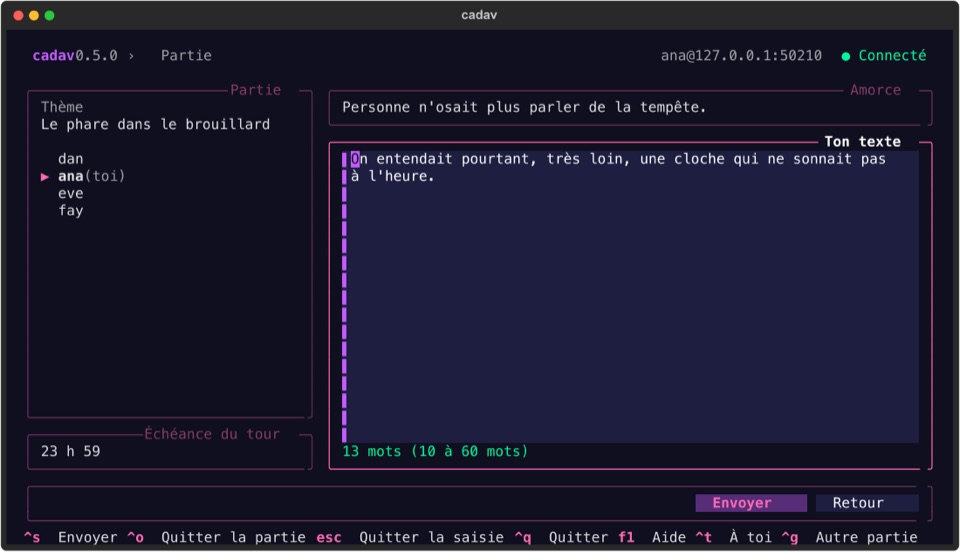The width and height of the screenshot is (960, 552).
Task: Select player eve in the Partie list
Action: tap(70, 193)
